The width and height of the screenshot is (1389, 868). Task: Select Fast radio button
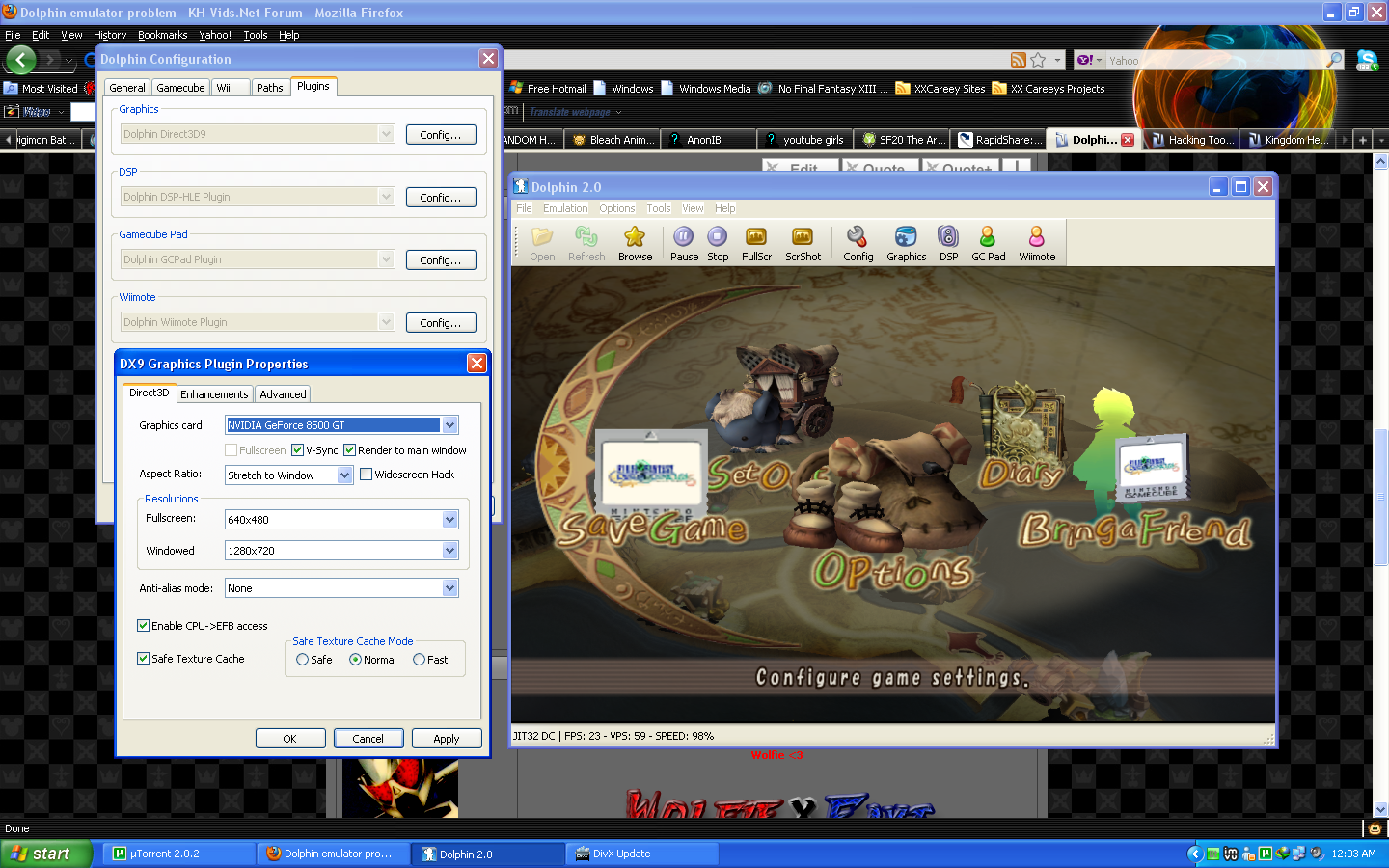click(x=419, y=660)
